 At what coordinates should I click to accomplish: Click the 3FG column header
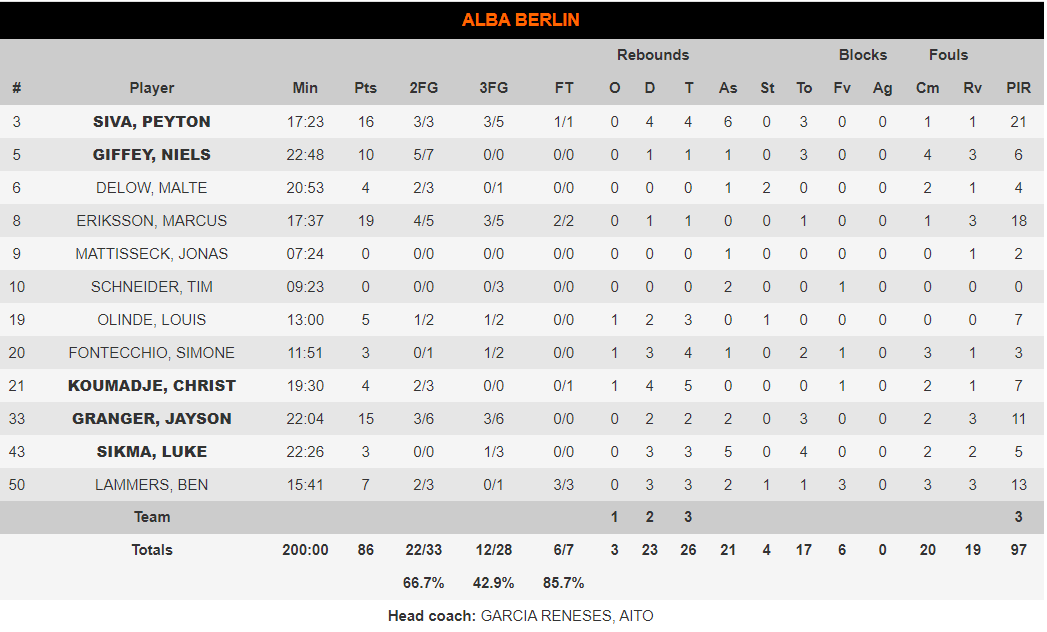coord(494,88)
